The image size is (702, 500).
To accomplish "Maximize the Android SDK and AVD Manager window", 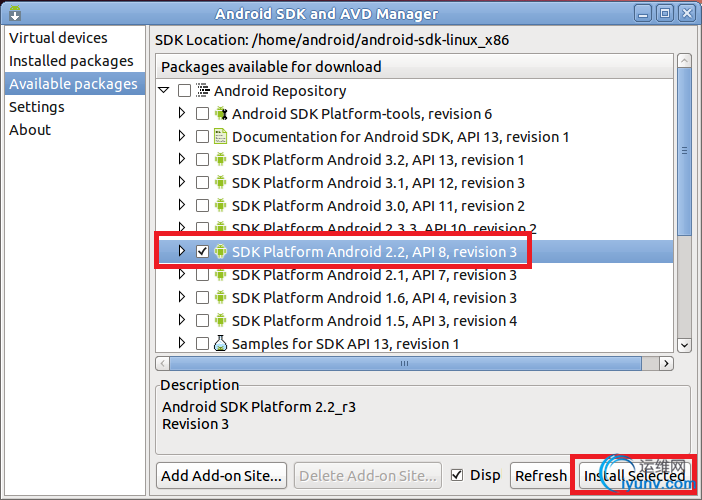I will (665, 13).
